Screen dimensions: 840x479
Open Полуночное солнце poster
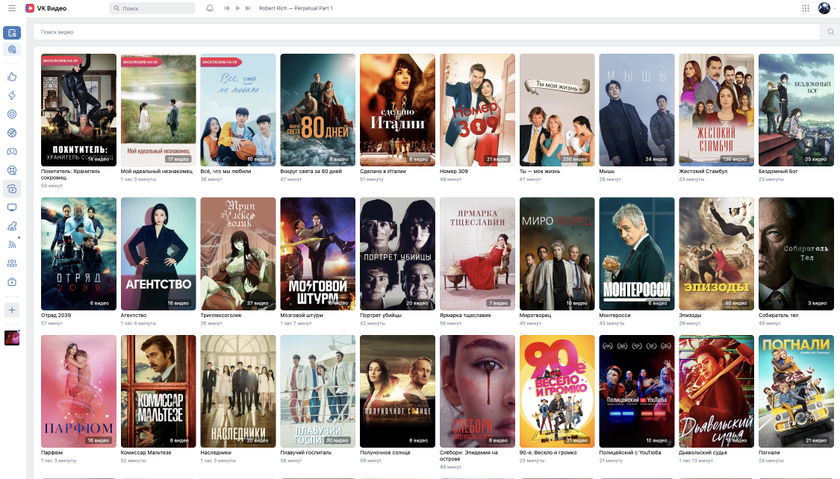pyautogui.click(x=398, y=391)
